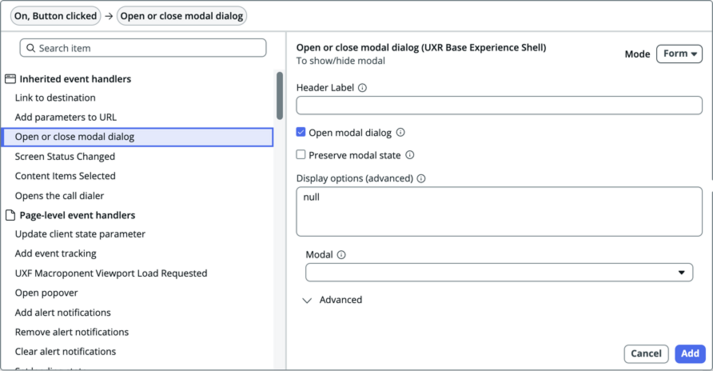Click the Inherited event handlers section icon

10,79
